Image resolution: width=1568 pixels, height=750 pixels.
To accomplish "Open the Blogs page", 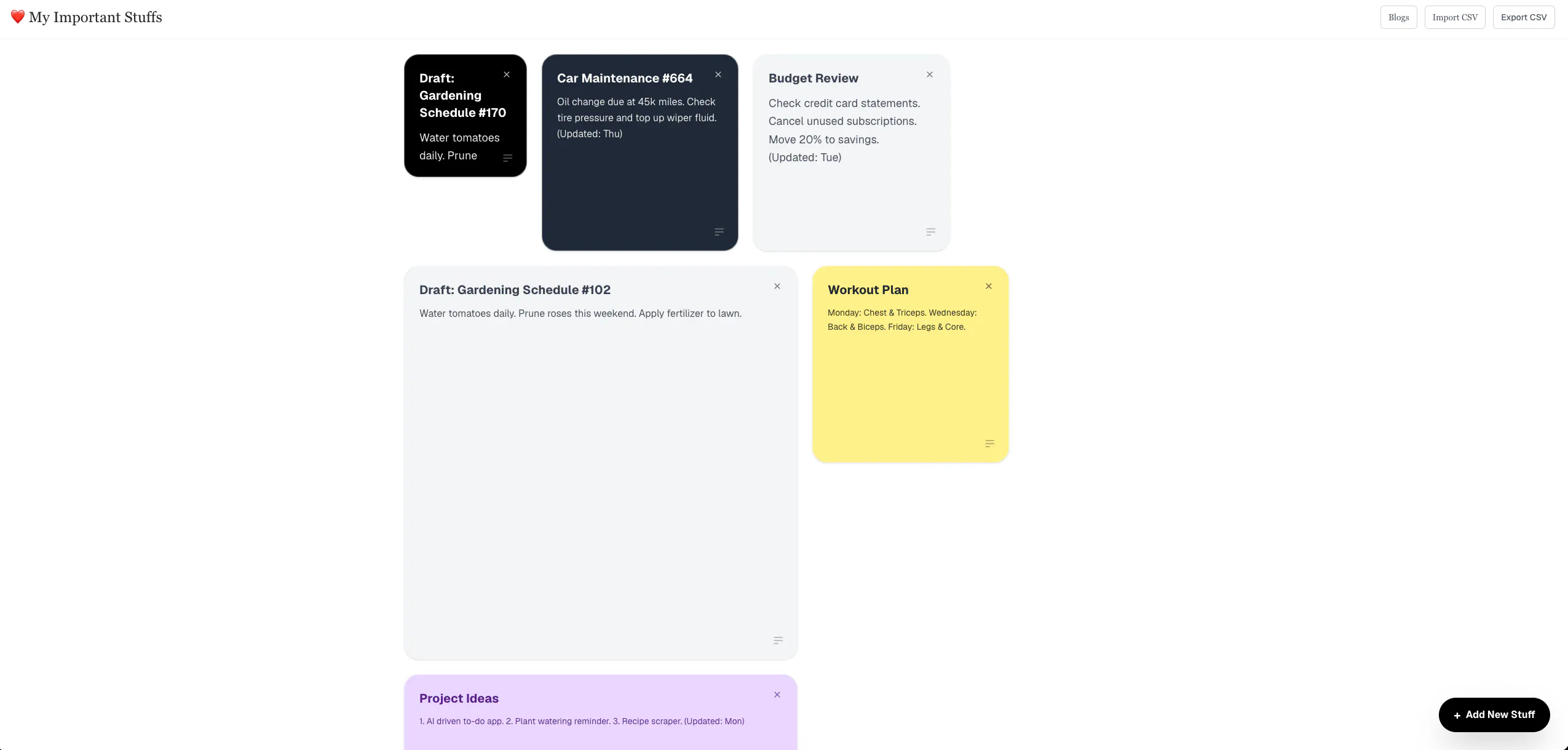I will (x=1398, y=17).
